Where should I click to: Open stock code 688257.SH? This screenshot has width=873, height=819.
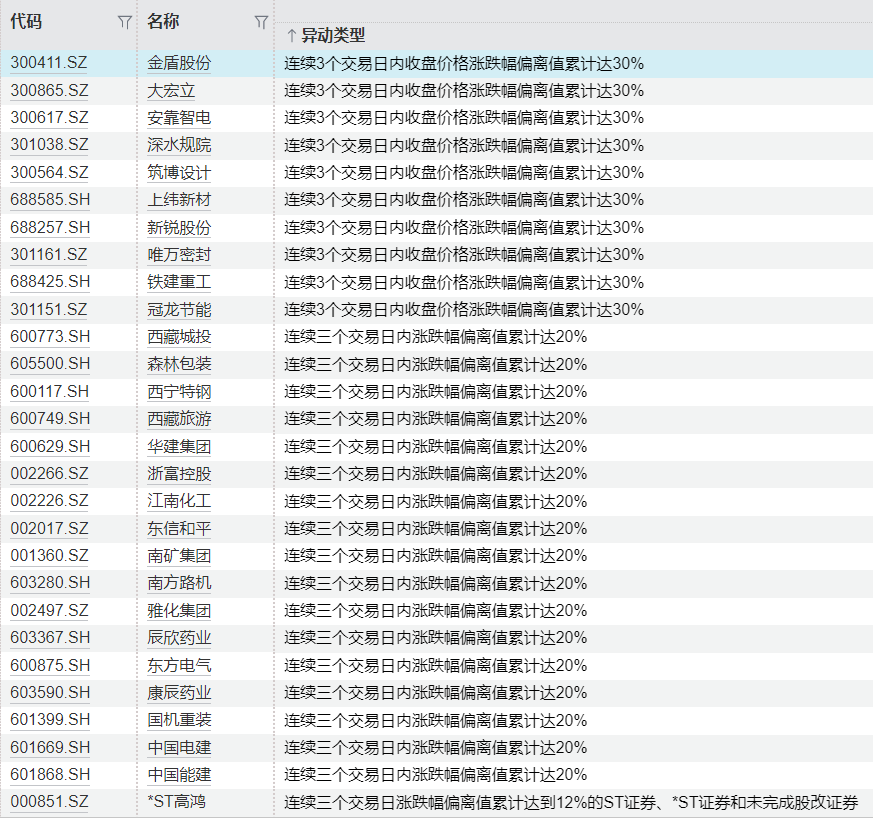(x=50, y=227)
